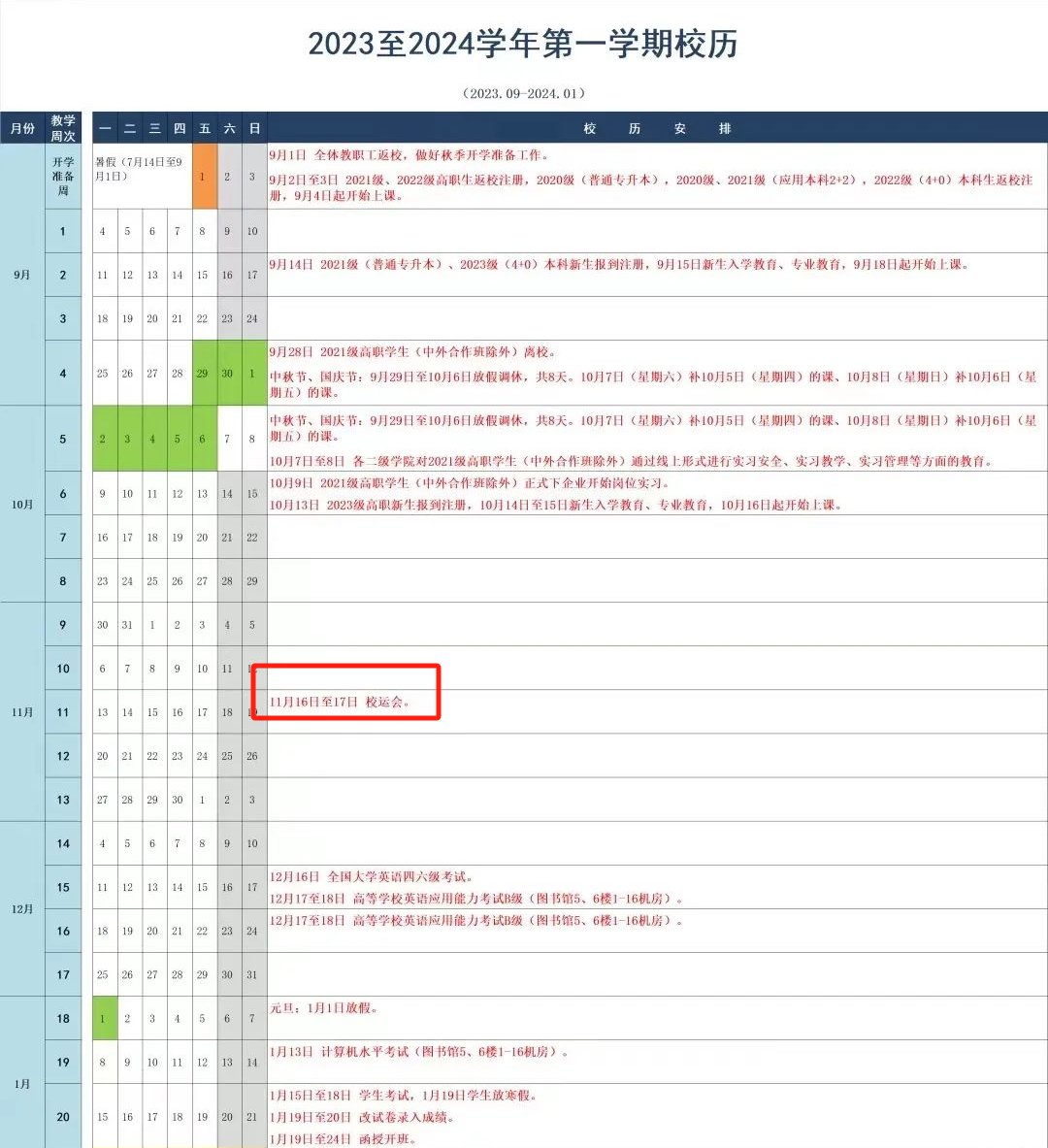
Task: Click the 9月14日 本科新生报到注册 note
Action: [619, 264]
